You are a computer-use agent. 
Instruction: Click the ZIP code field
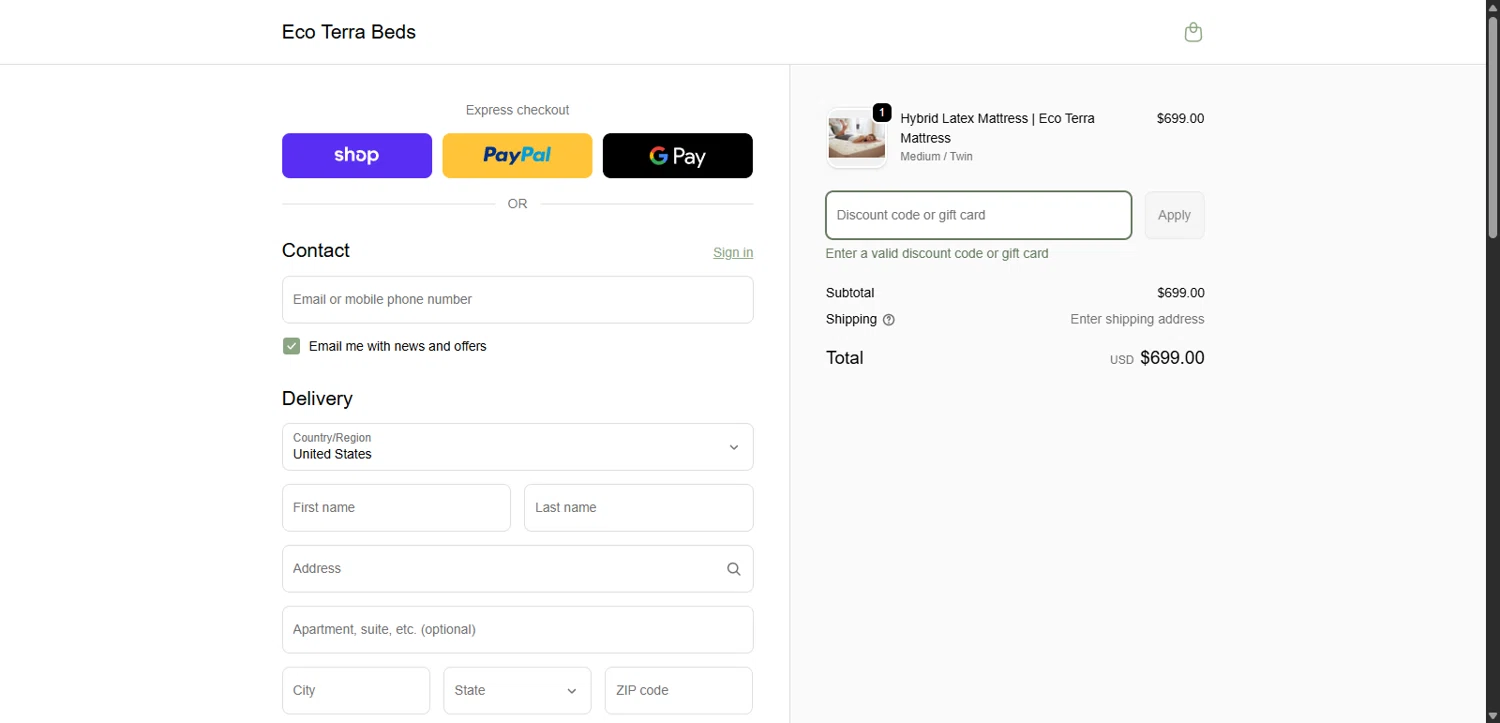[678, 690]
